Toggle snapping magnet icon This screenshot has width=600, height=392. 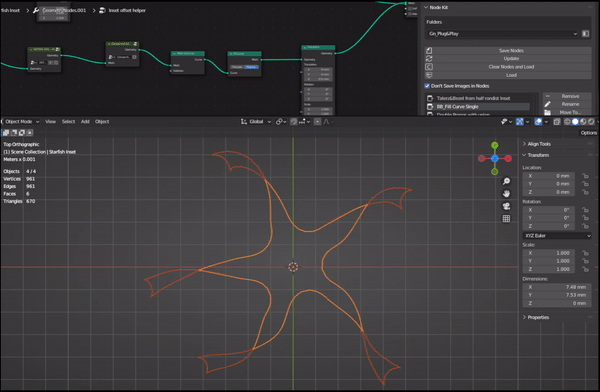coord(293,122)
